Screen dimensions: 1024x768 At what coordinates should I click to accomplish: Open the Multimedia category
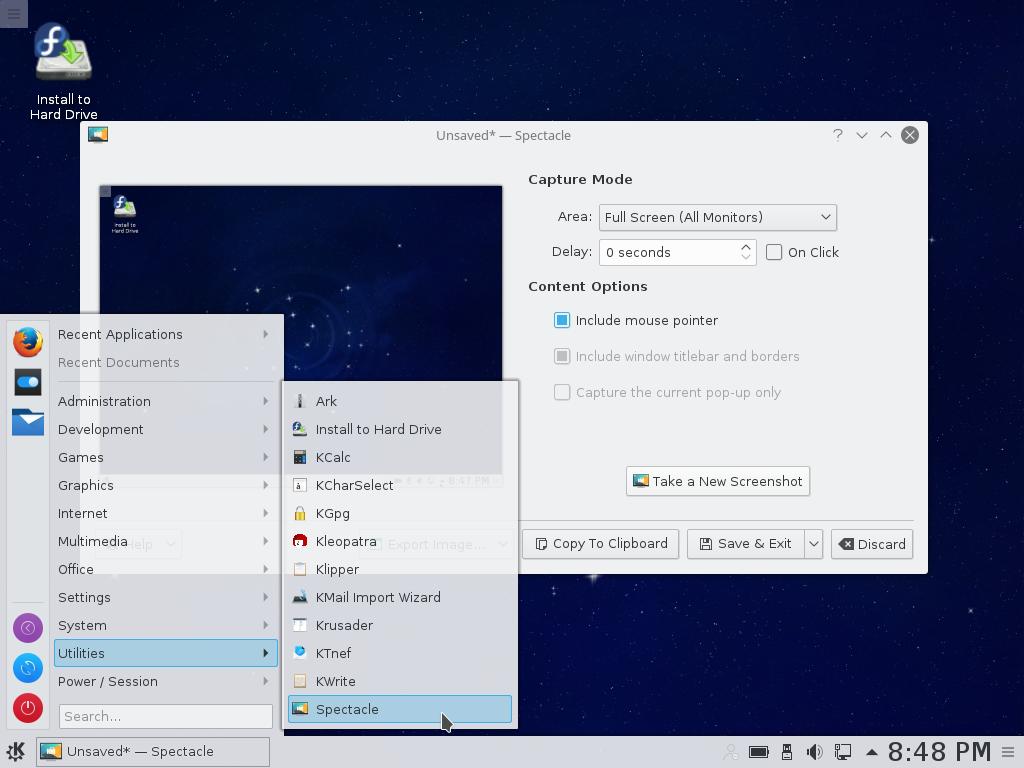pyautogui.click(x=165, y=541)
